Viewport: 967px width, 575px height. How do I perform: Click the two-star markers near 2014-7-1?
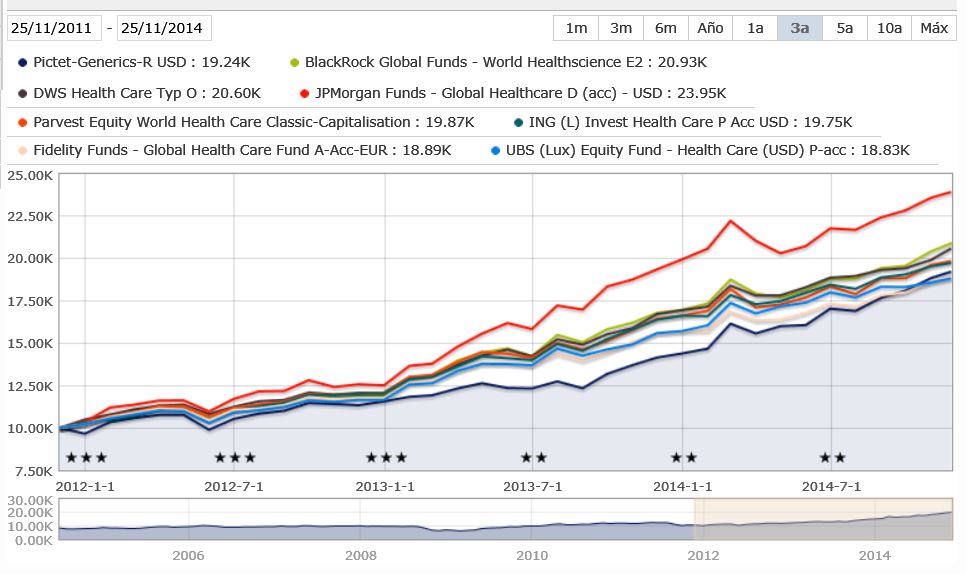[832, 458]
